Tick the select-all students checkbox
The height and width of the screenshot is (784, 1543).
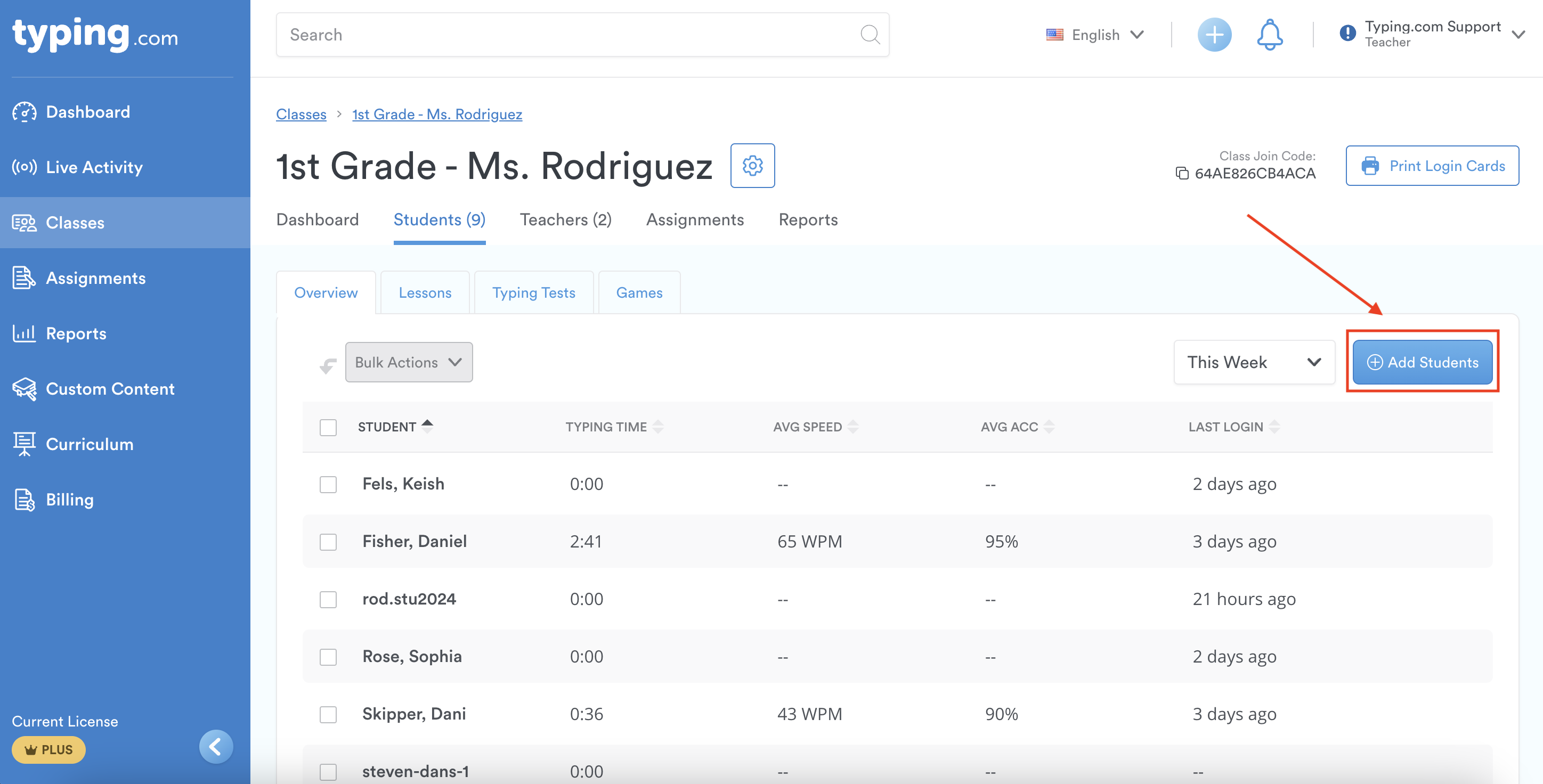point(328,427)
